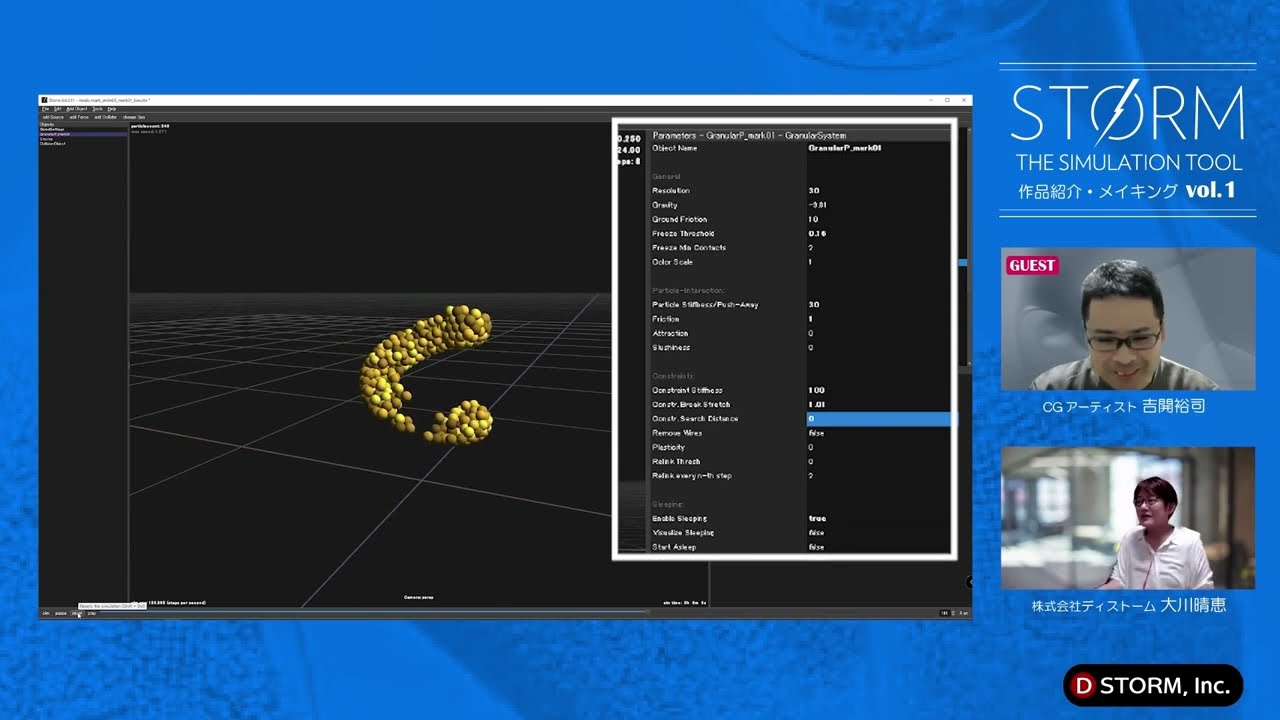Edit the Object Name field GranularP_mark01
Screen dimensions: 1280x720
(x=880, y=148)
